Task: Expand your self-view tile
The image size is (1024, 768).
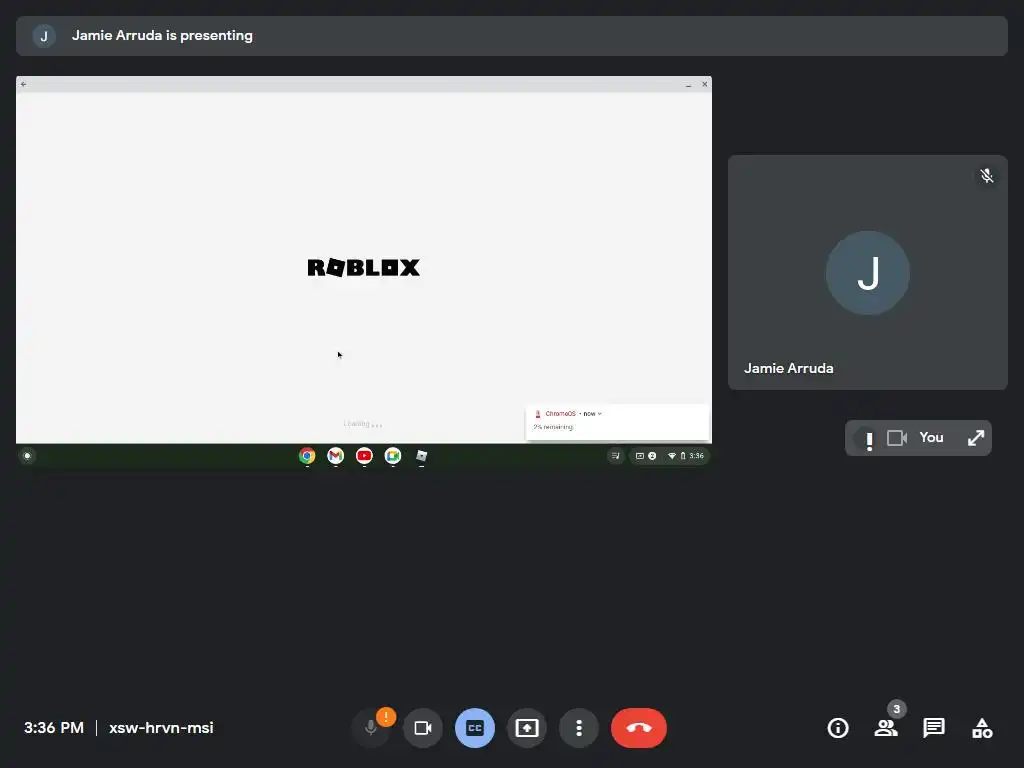Action: click(x=976, y=438)
